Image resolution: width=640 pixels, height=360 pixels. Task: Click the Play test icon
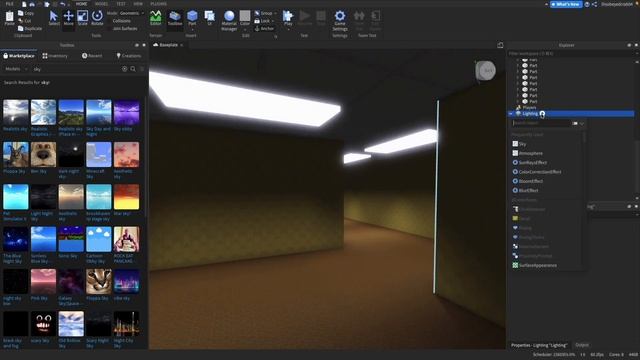click(x=288, y=16)
